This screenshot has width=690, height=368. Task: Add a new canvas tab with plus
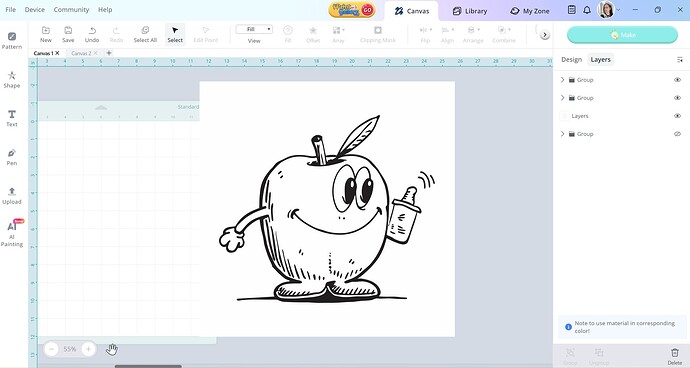tap(109, 53)
